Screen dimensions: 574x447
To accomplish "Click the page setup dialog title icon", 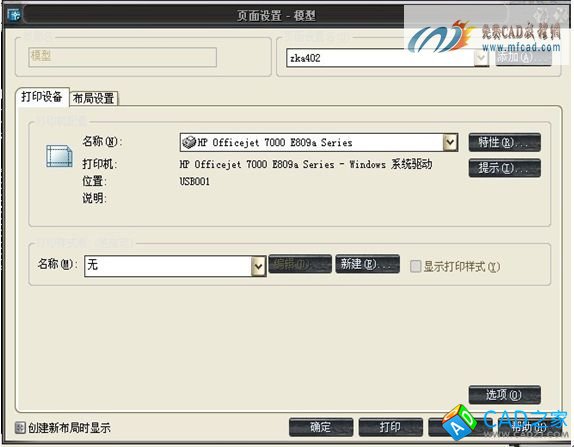I will tap(14, 14).
